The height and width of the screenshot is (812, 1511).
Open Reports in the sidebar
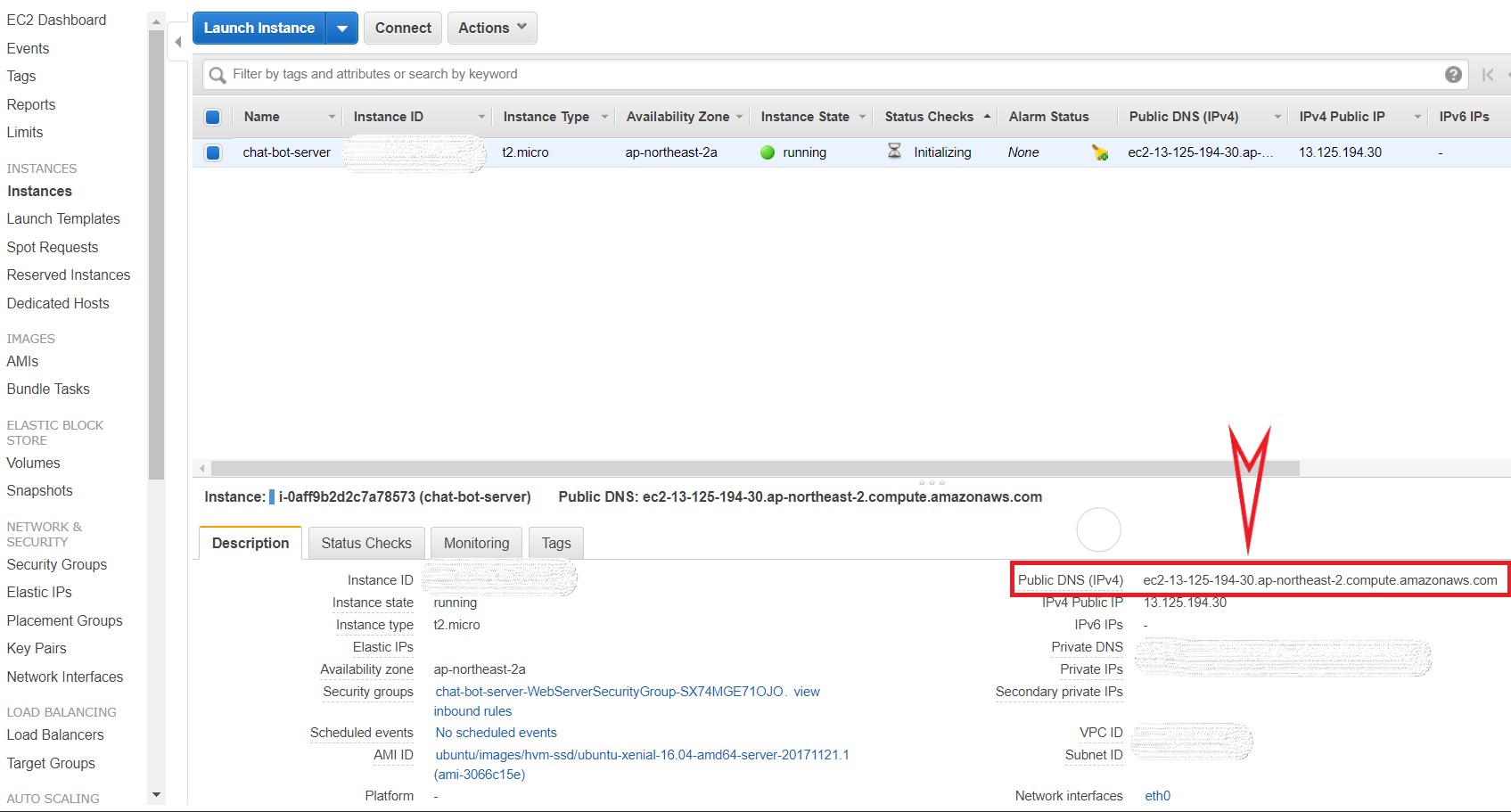point(31,104)
